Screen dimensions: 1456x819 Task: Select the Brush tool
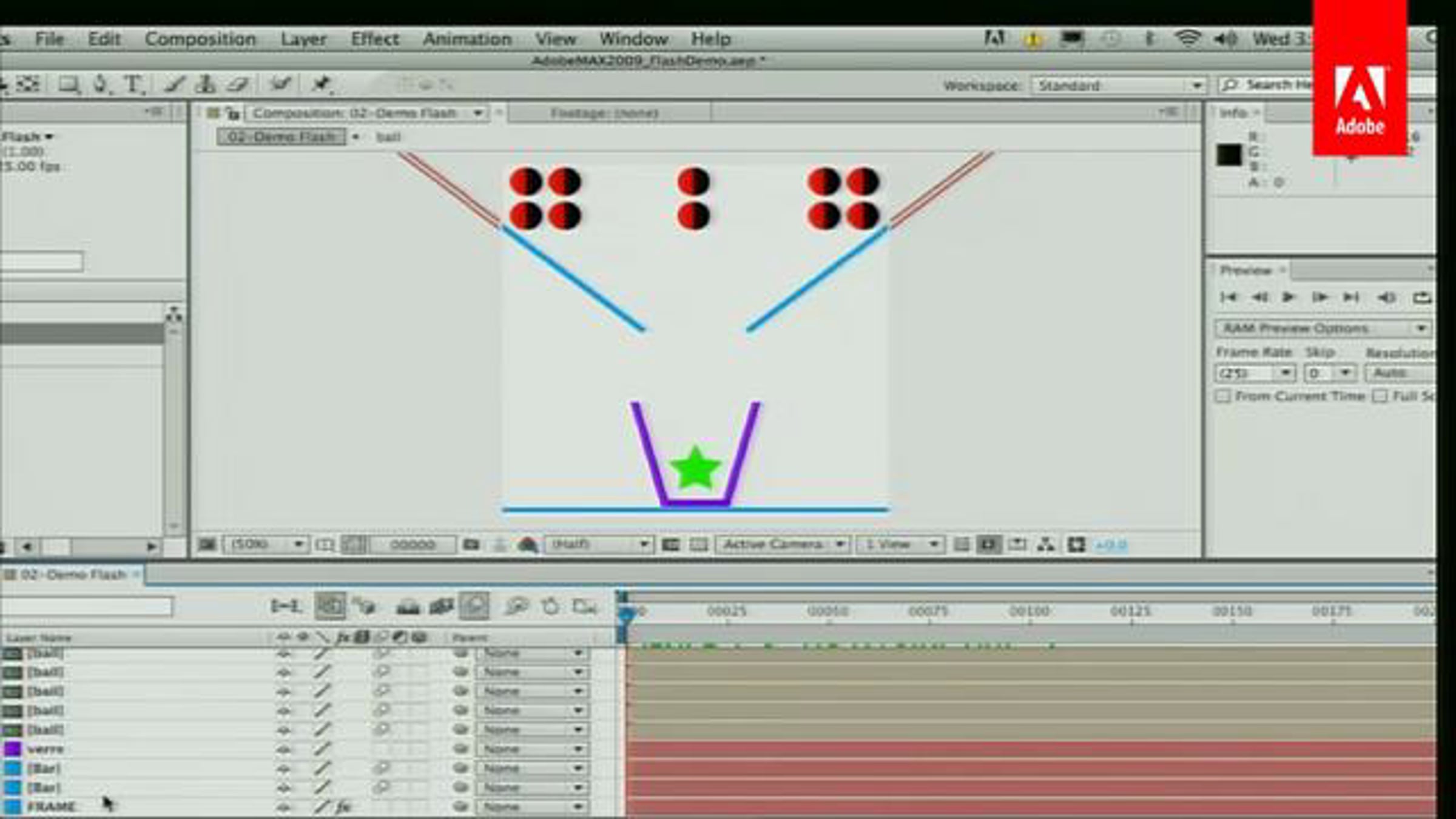click(174, 84)
